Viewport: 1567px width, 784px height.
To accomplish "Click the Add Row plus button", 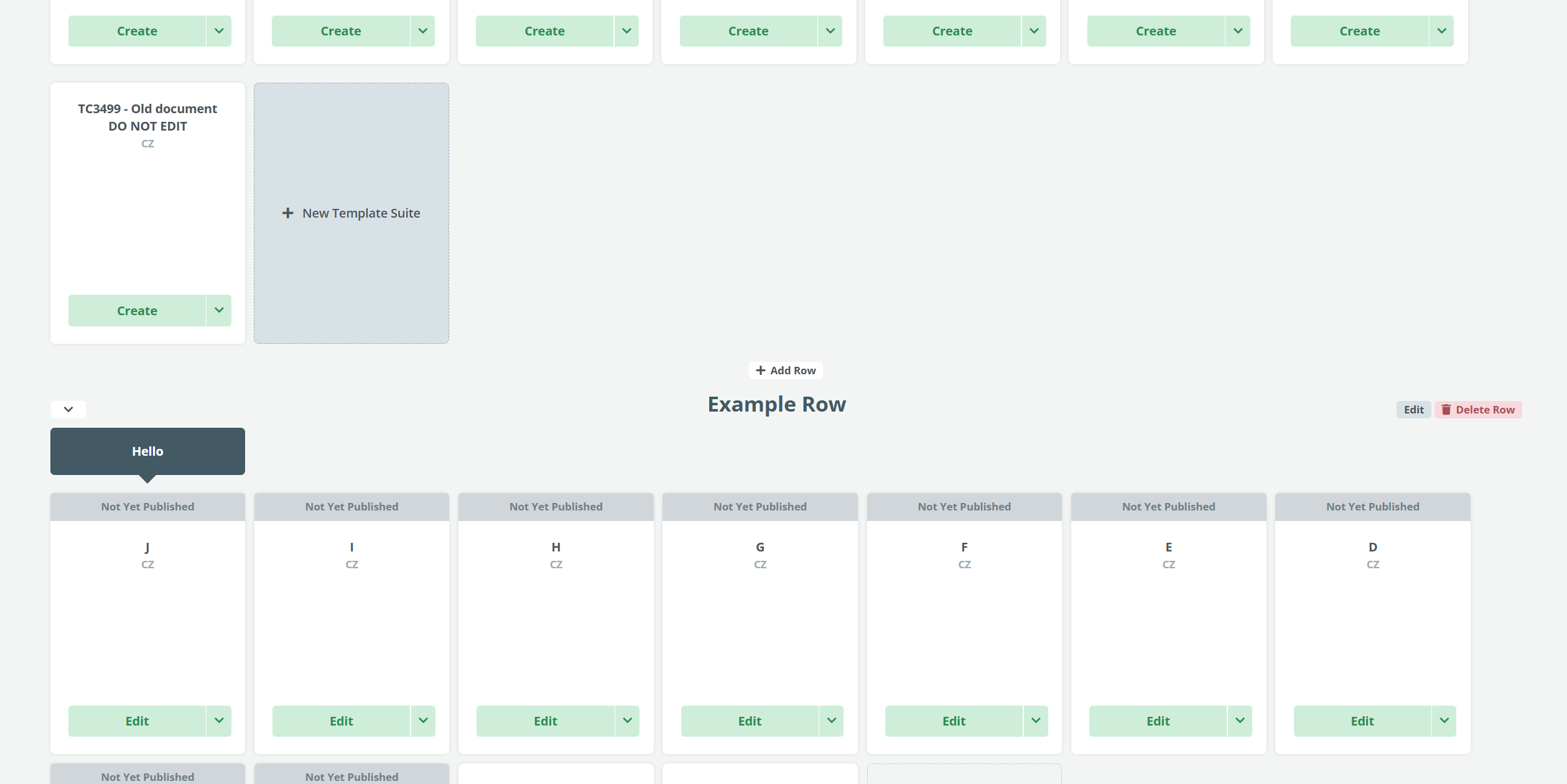I will [x=786, y=371].
